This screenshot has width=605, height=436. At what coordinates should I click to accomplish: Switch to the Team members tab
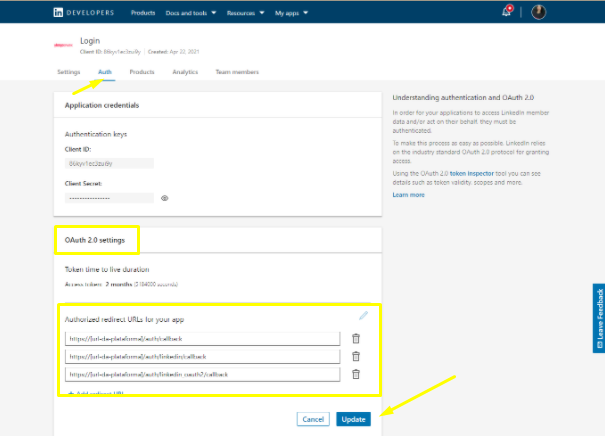237,72
